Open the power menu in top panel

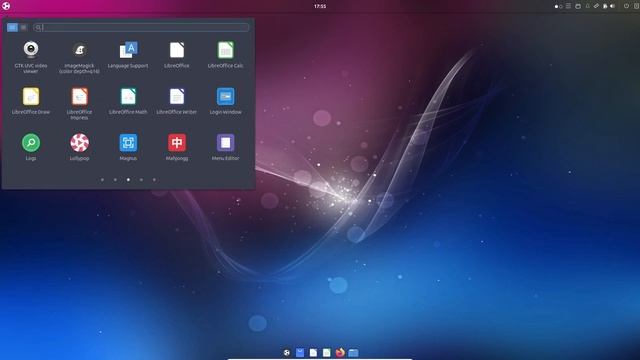click(x=626, y=6)
